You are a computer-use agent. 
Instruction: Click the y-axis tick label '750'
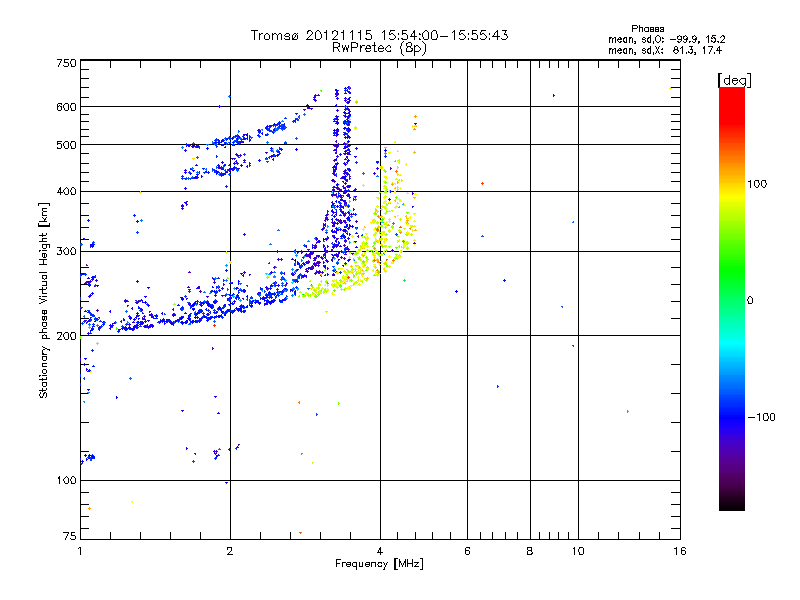[66, 63]
